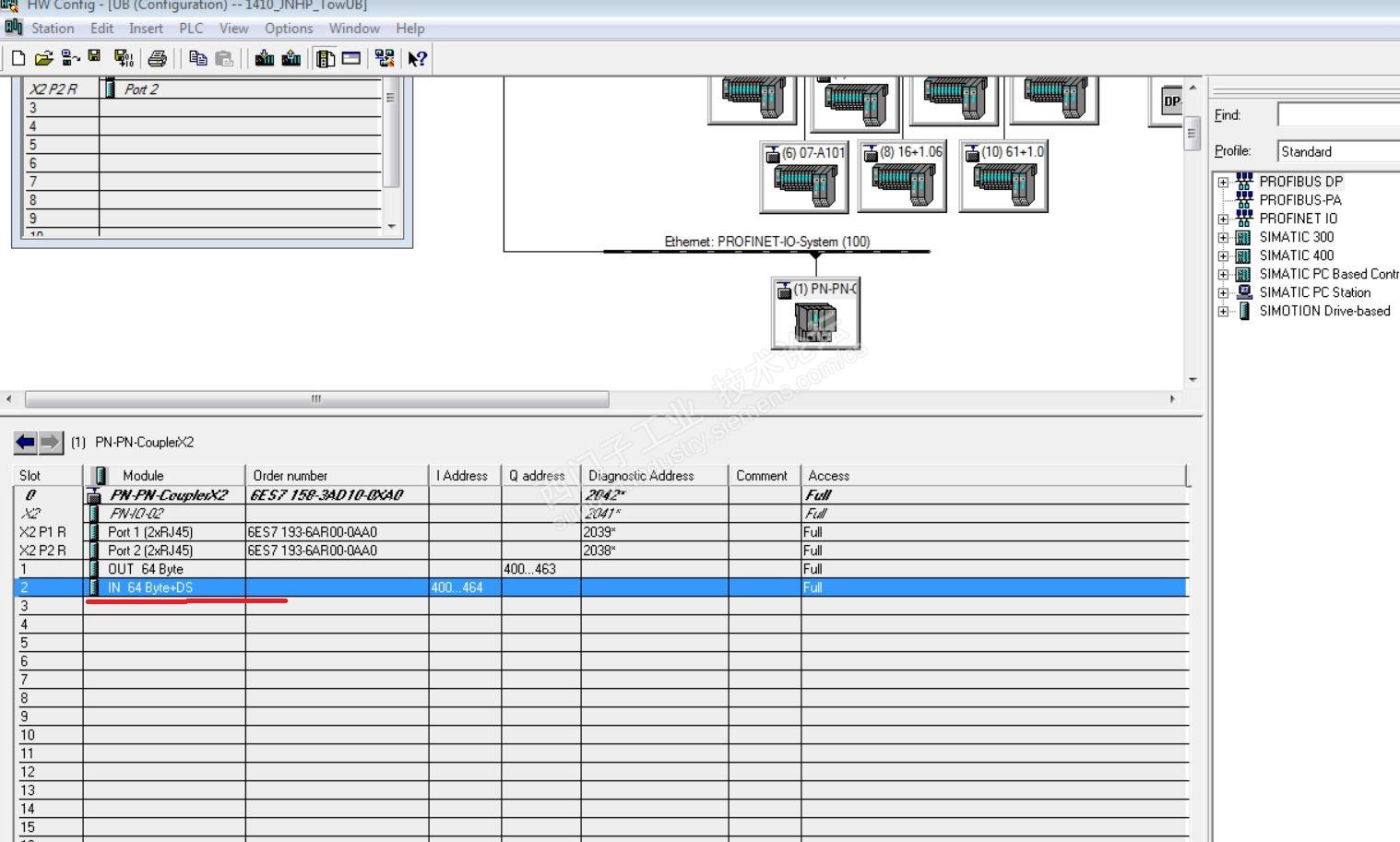
Task: Click the Find input field
Action: click(1338, 114)
